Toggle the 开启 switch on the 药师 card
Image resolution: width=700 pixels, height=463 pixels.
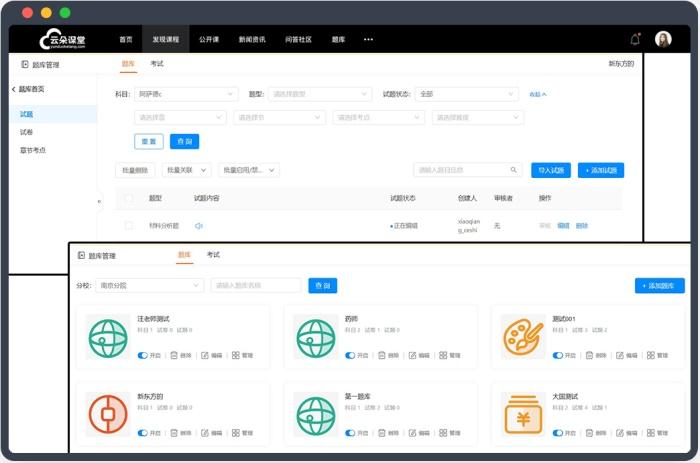coord(350,355)
